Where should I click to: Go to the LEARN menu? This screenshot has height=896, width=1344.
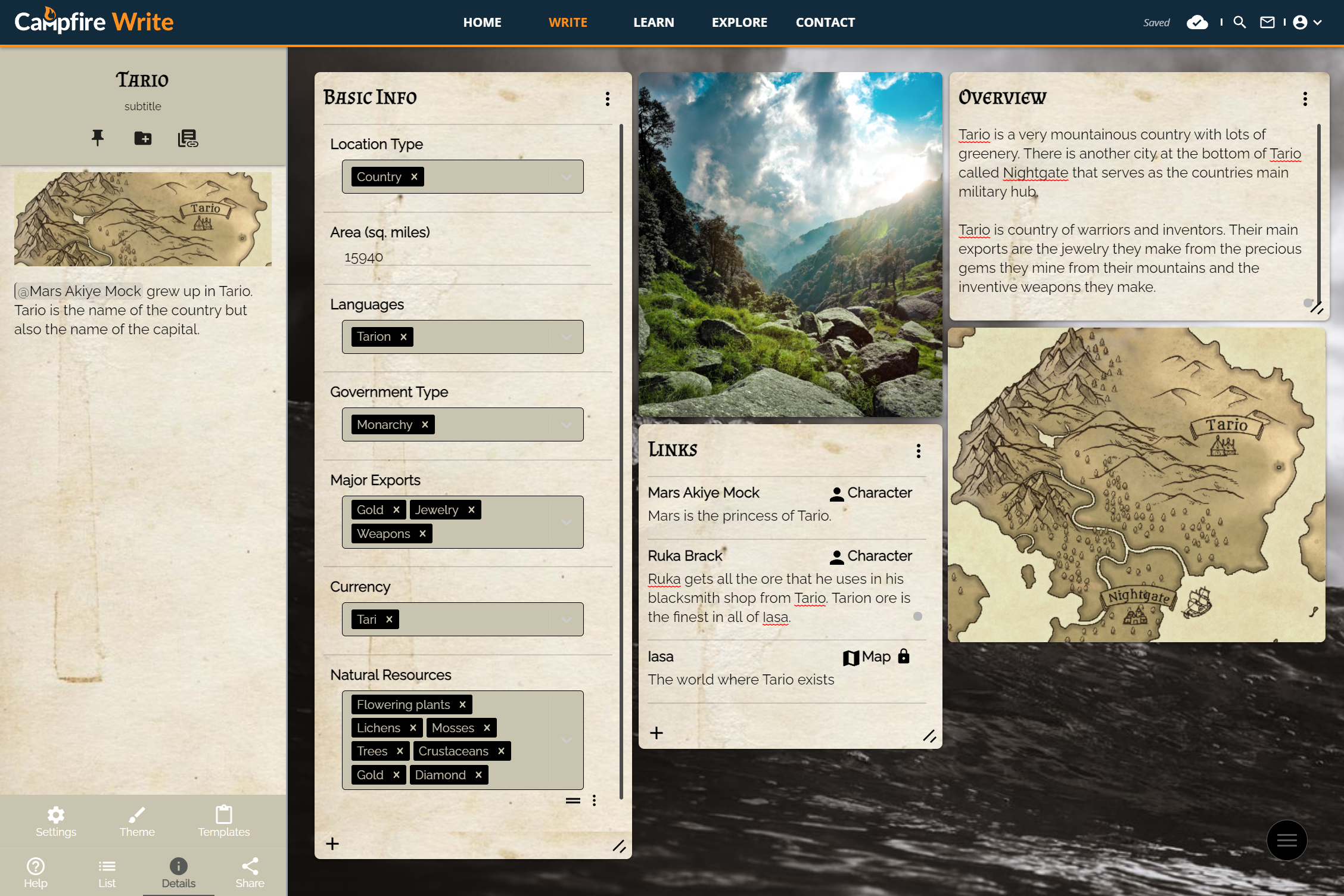coord(654,23)
